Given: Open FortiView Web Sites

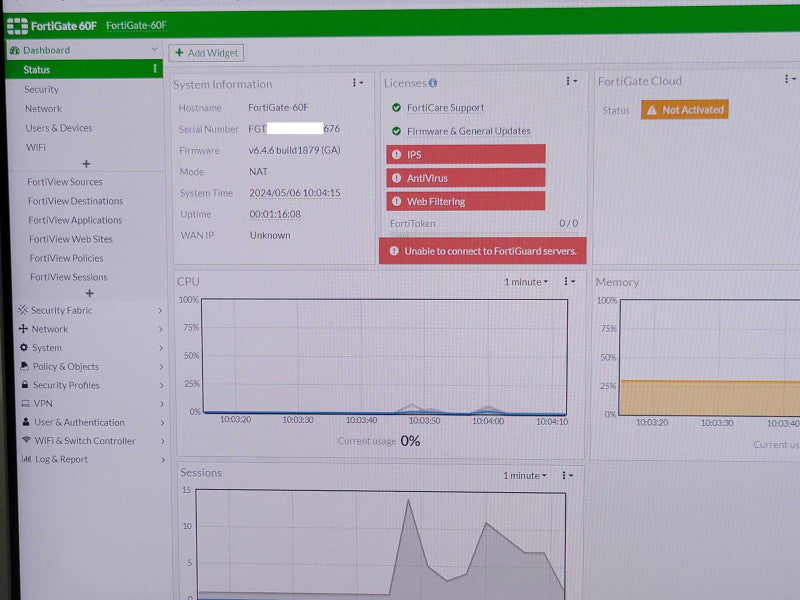Looking at the screenshot, I should [70, 239].
